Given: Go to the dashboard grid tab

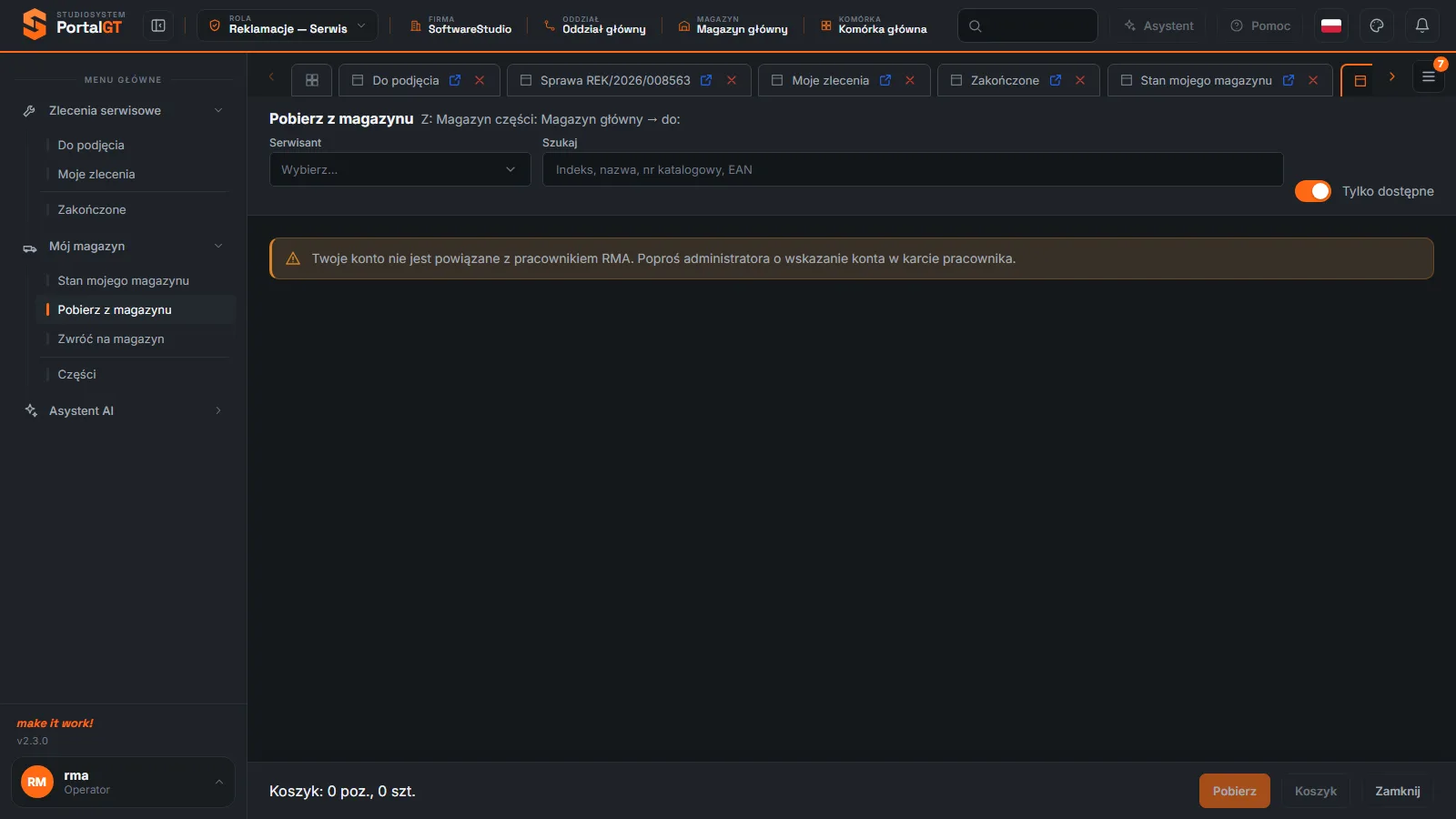Looking at the screenshot, I should [x=312, y=80].
